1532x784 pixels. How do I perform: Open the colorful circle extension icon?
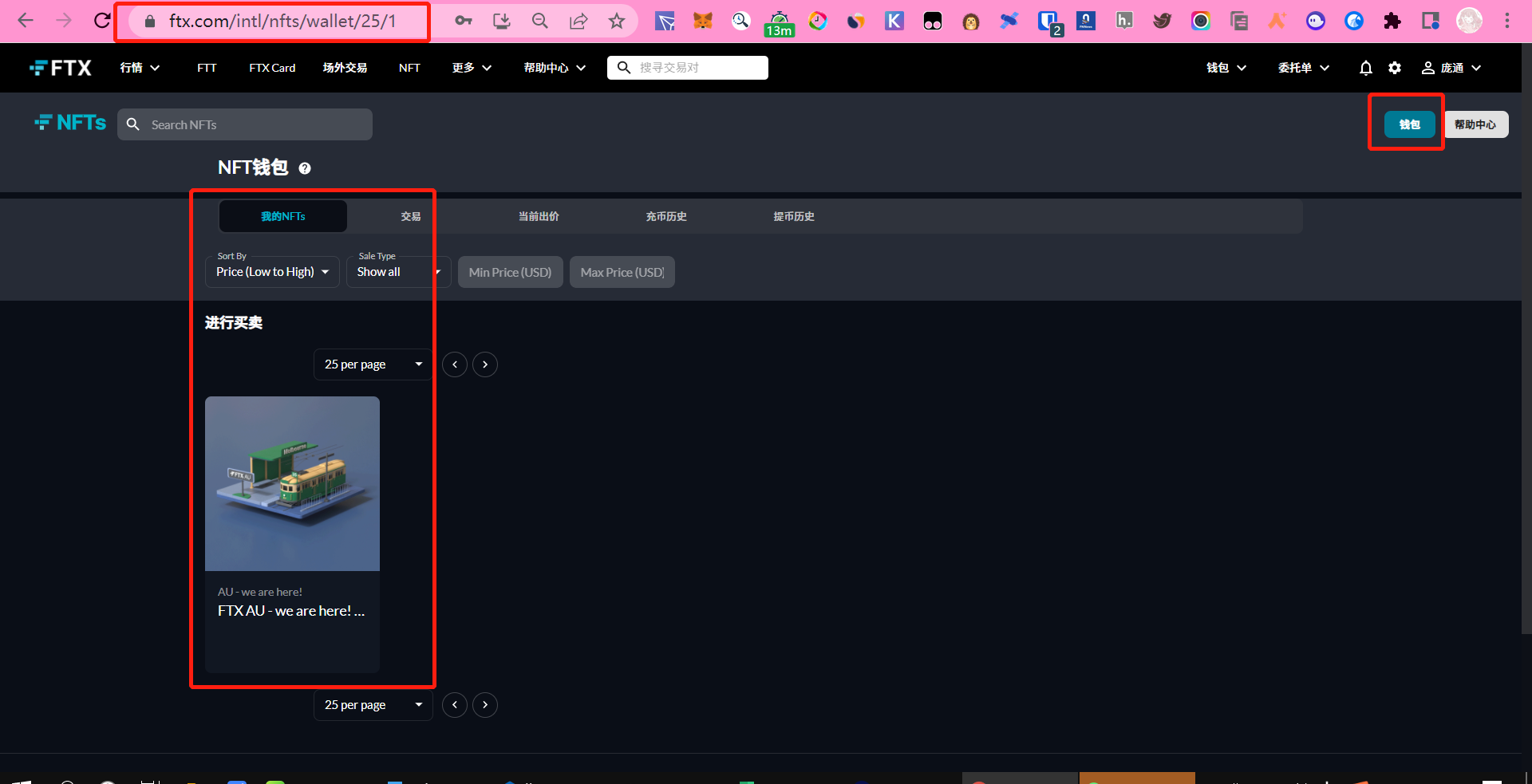click(x=818, y=21)
